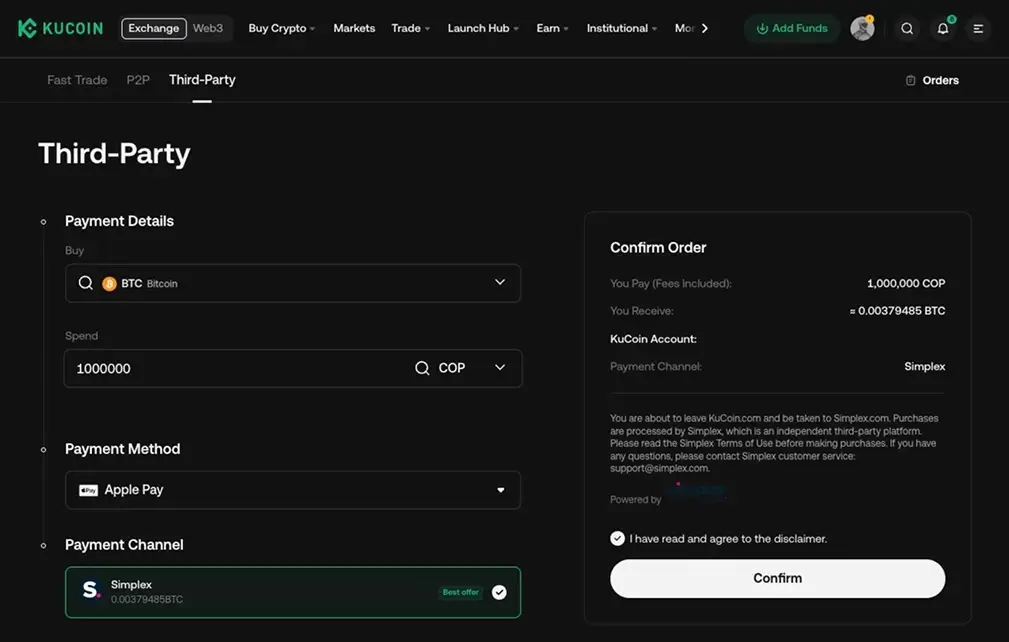This screenshot has width=1009, height=642.
Task: Click the Best offer badge on Simplex
Action: 460,591
